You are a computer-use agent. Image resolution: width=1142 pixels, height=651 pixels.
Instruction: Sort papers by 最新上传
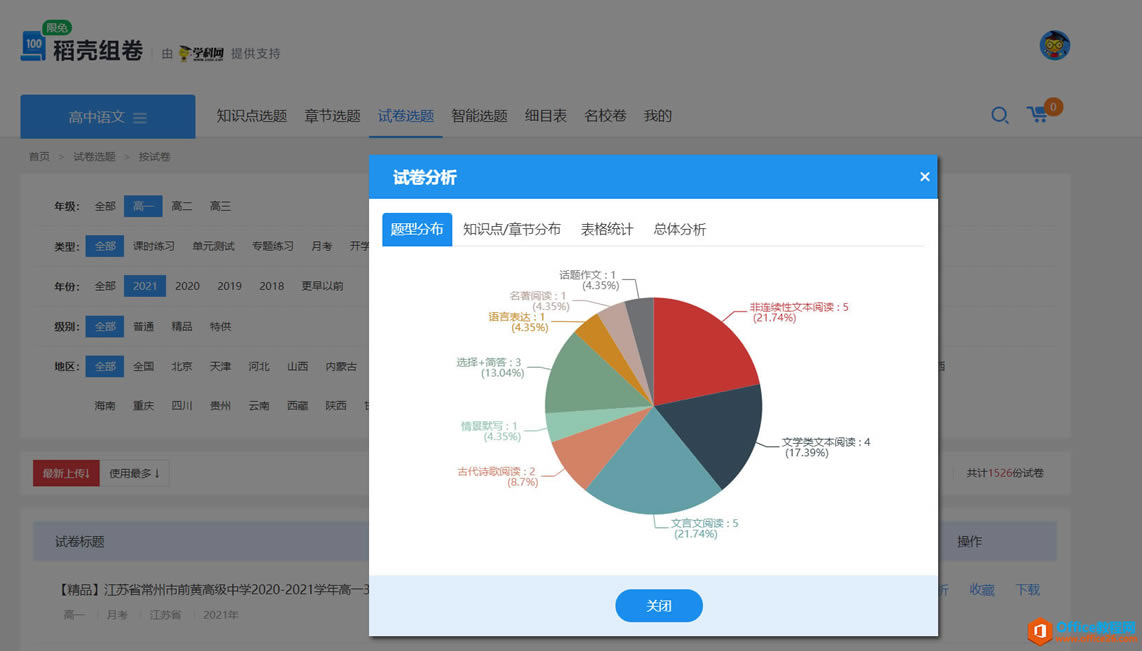pyautogui.click(x=66, y=473)
